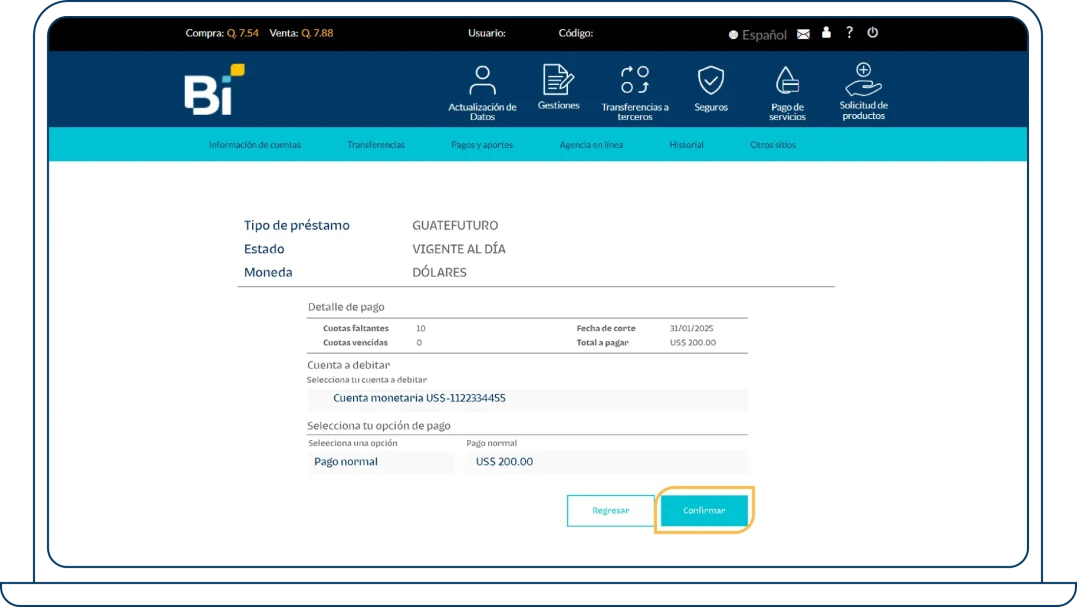Open the Gestiones document icon

[x=558, y=80]
